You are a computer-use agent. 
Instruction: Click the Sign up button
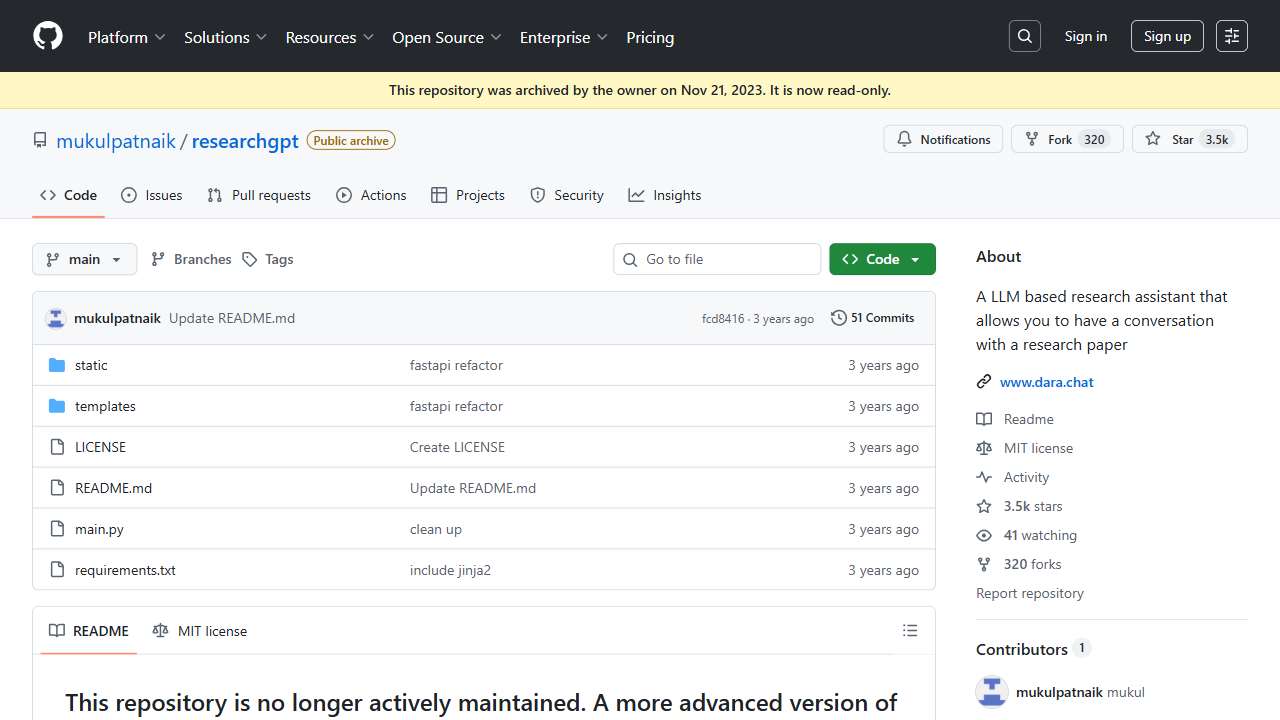click(1167, 36)
